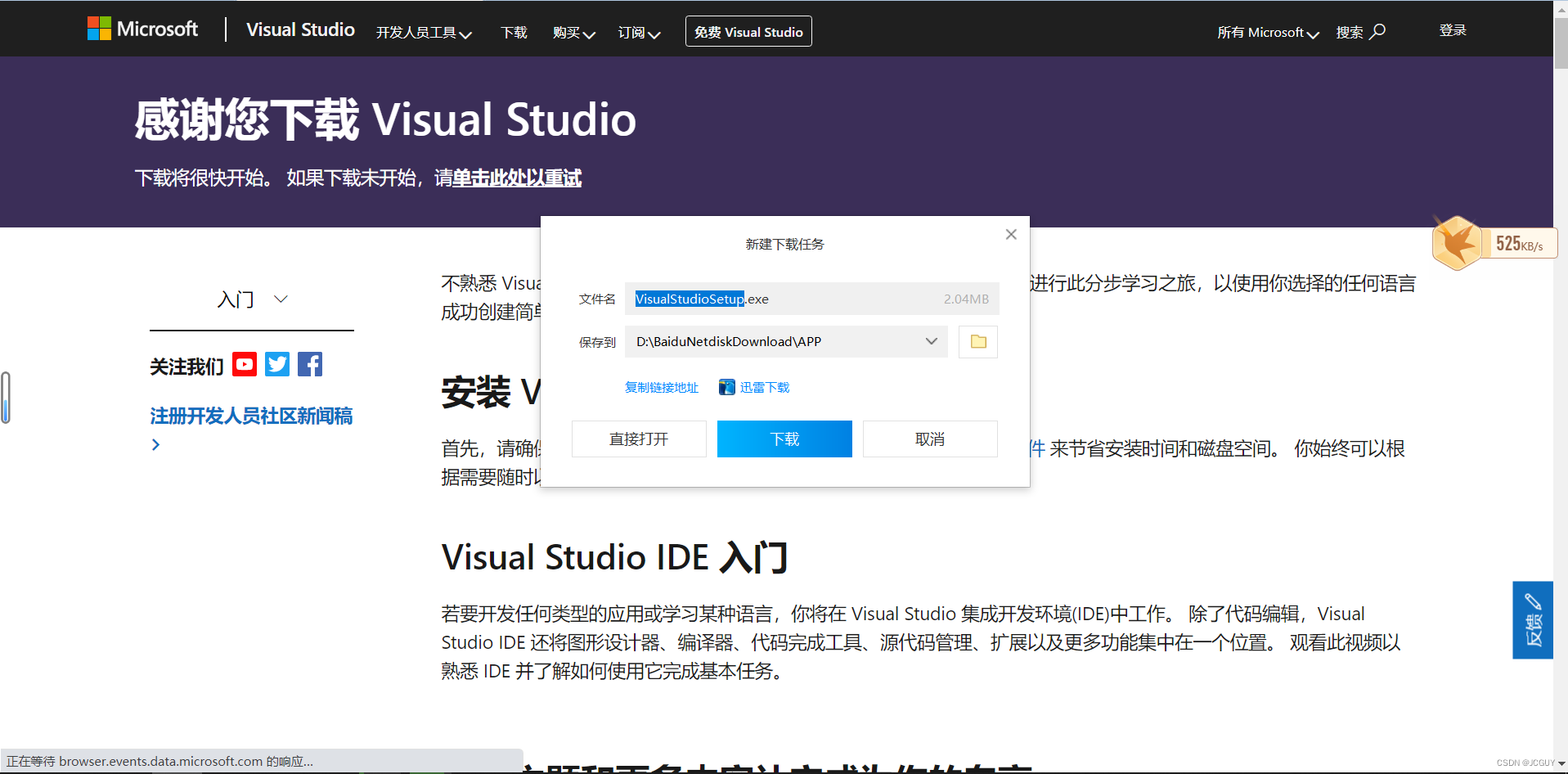Screen dimensions: 1568x774
Task: Open the YouTube follow icon
Action: tap(245, 364)
